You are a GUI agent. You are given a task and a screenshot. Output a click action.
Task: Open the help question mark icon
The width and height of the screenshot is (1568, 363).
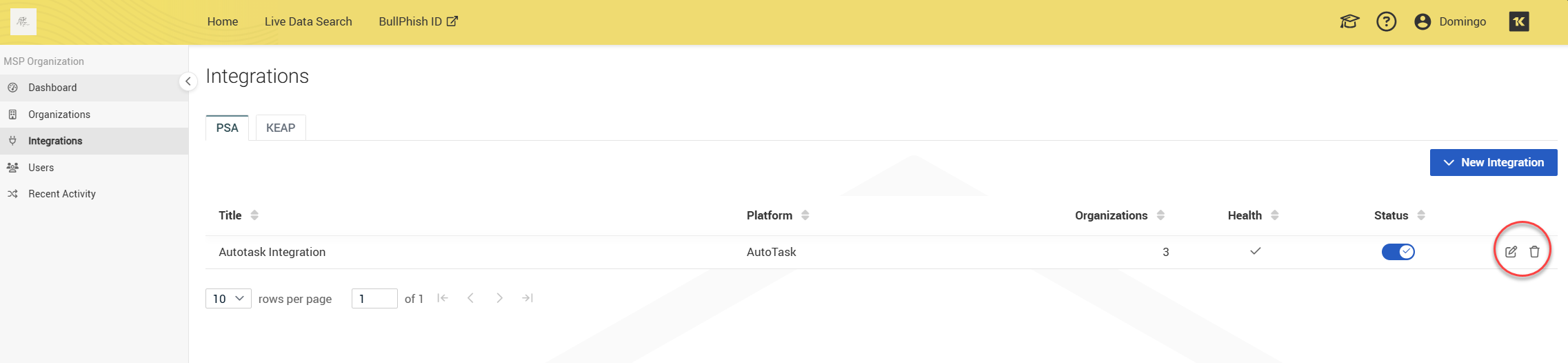[x=1386, y=22]
